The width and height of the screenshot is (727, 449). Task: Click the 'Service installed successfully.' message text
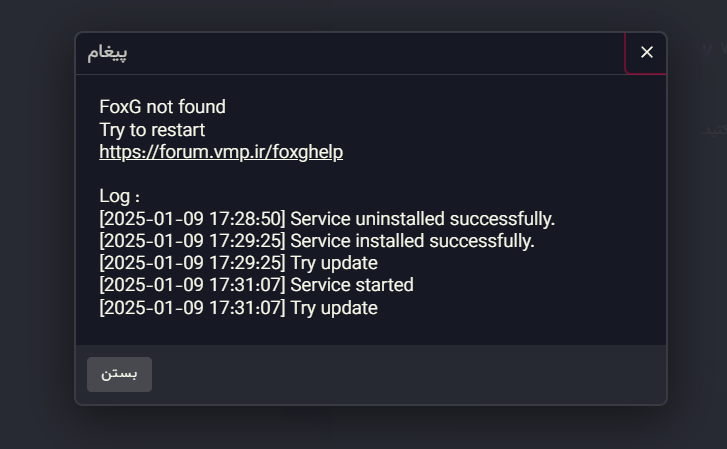[412, 241]
